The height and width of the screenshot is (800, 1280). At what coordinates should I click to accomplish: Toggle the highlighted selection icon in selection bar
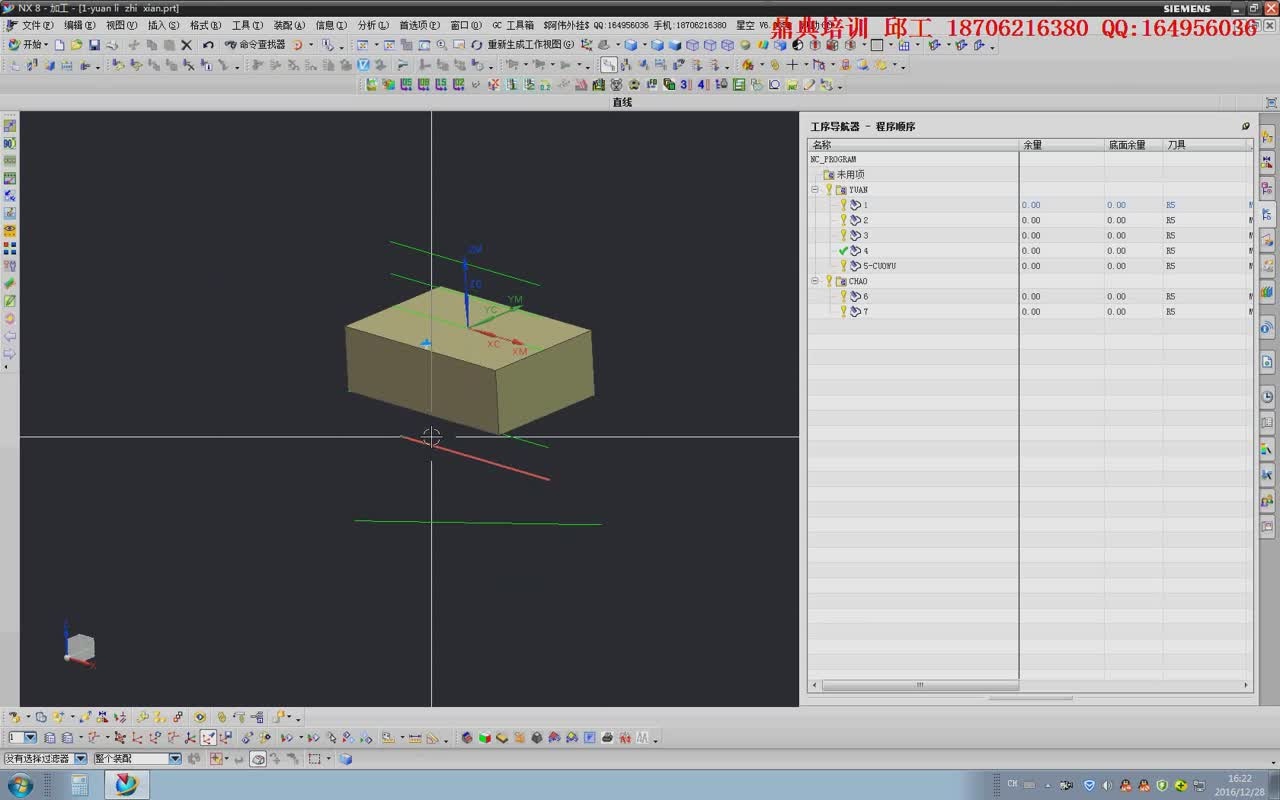click(258, 759)
